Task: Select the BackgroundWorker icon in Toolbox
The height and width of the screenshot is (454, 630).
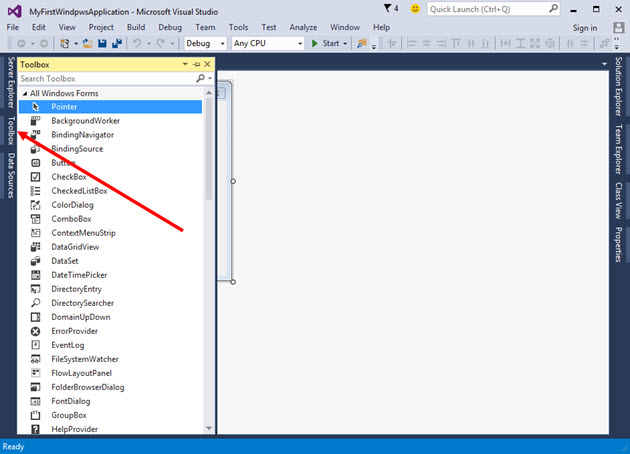Action: coord(35,121)
